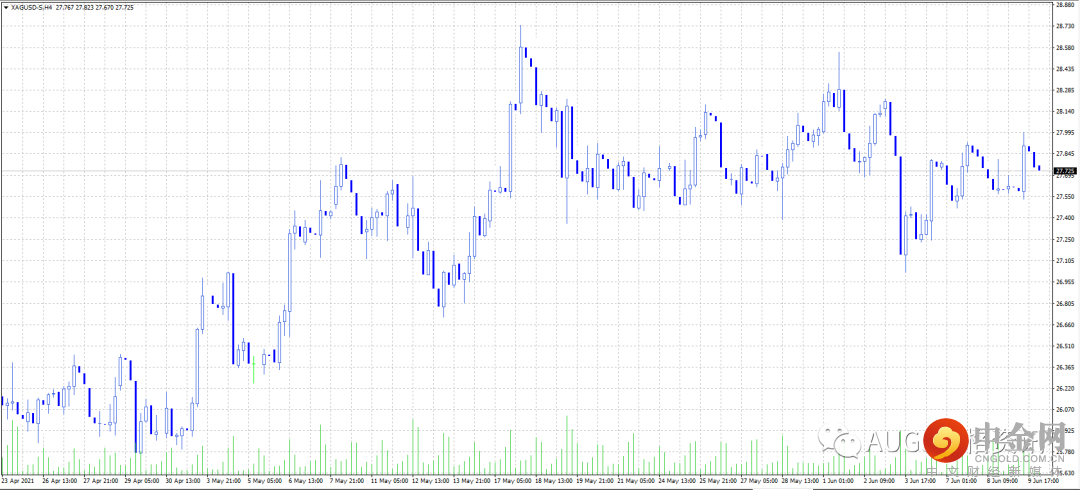Viewport: 1080px width, 490px height.
Task: Click the 12 May 13:00 time label
Action: pyautogui.click(x=430, y=479)
